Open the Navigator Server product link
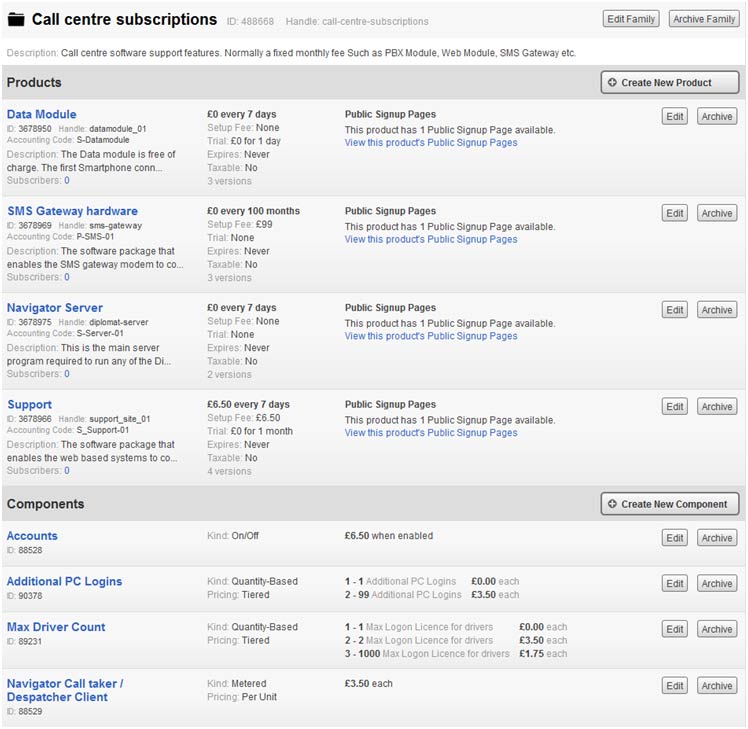748x729 pixels. click(x=55, y=308)
